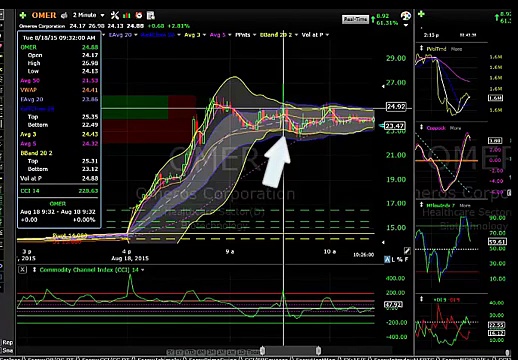This screenshot has height=360, width=518.
Task: Click the green plus icon in right panel
Action: [x=421, y=14]
